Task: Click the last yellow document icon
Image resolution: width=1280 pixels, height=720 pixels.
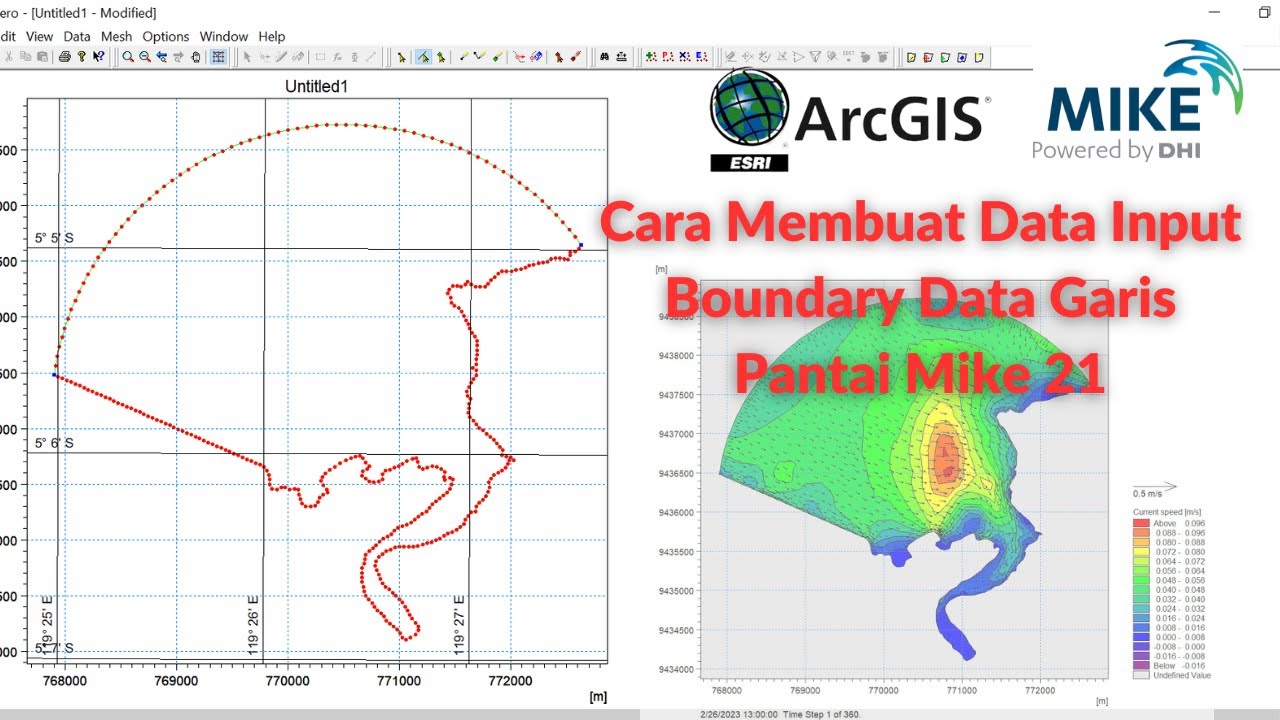Action: pyautogui.click(x=979, y=57)
